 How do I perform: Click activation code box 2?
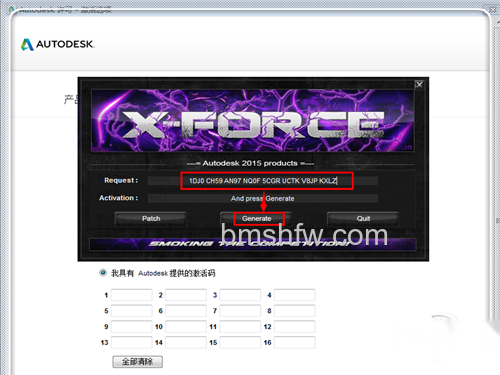pyautogui.click(x=186, y=295)
